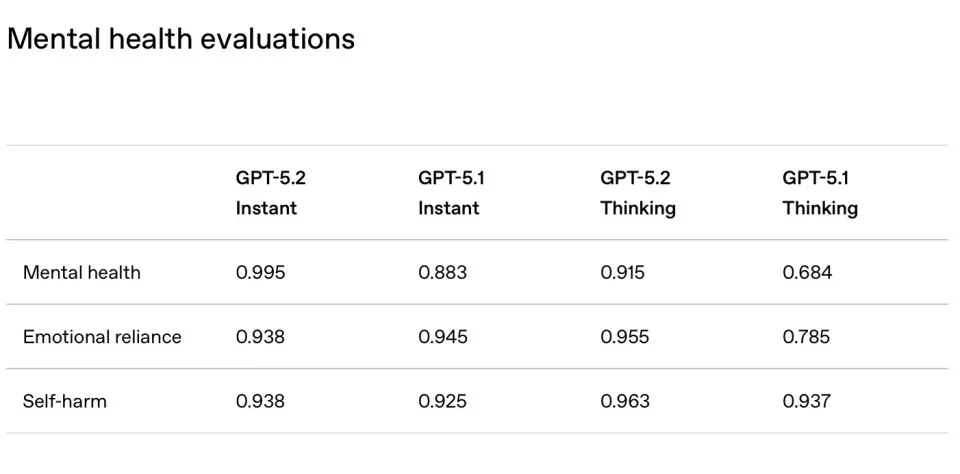Select the 0.945 score cell
Image resolution: width=960 pixels, height=474 pixels.
pos(442,337)
